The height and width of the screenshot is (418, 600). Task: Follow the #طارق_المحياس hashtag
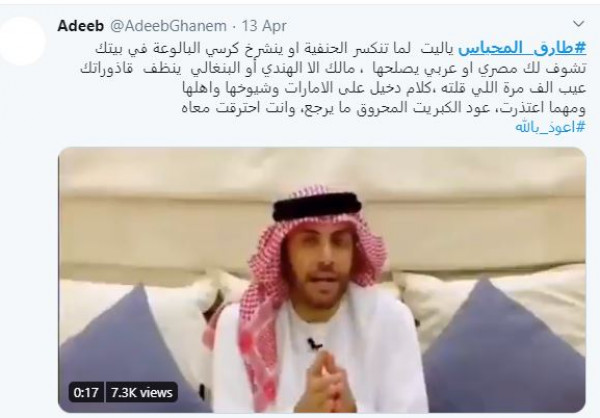(x=522, y=48)
